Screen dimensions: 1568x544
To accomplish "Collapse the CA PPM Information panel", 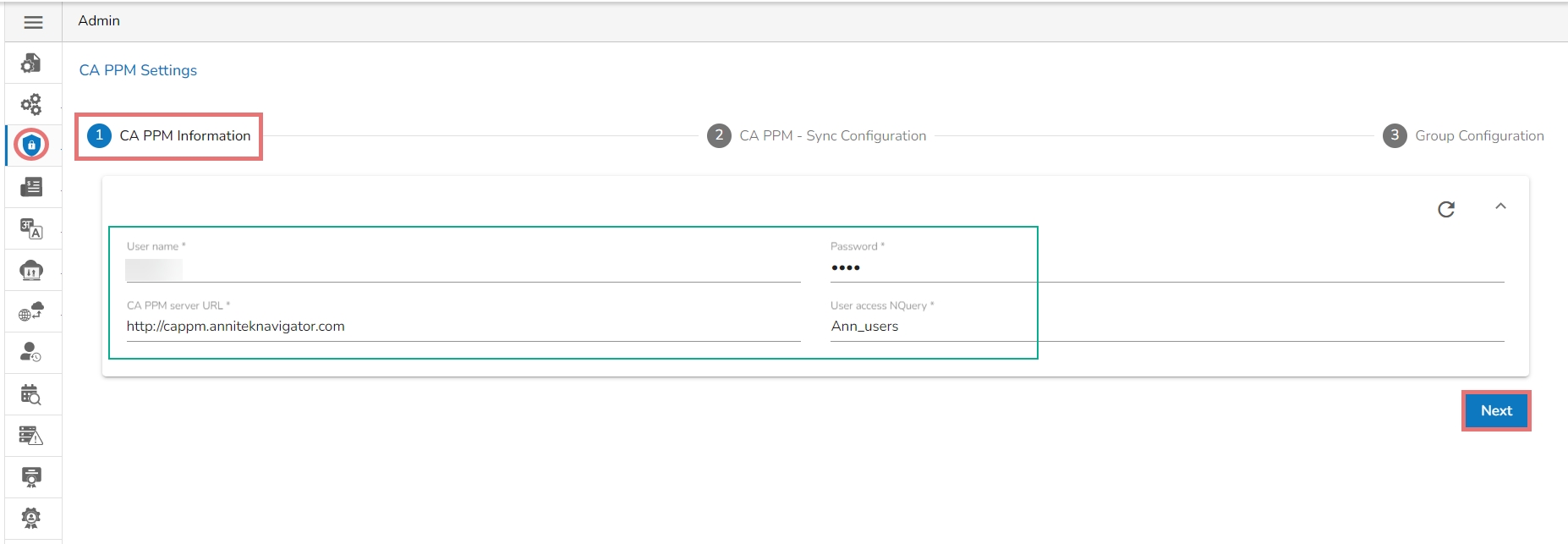I will (x=1500, y=206).
